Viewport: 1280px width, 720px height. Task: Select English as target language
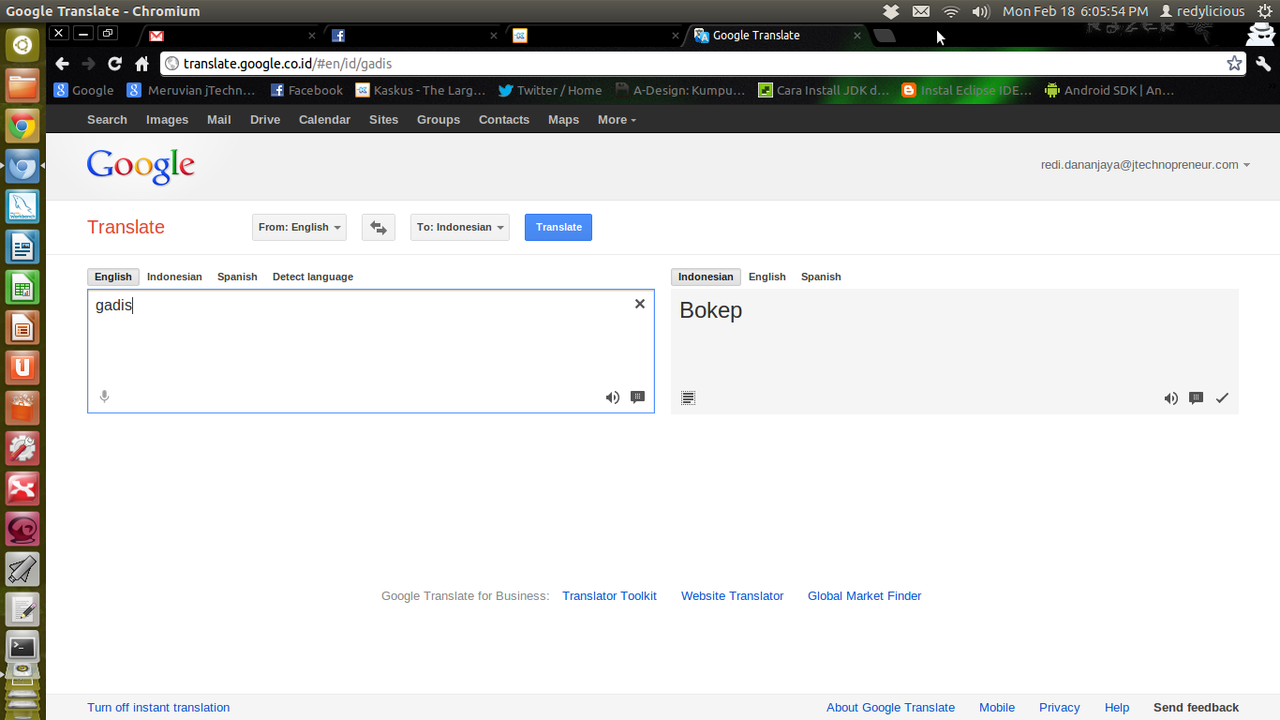(x=767, y=277)
